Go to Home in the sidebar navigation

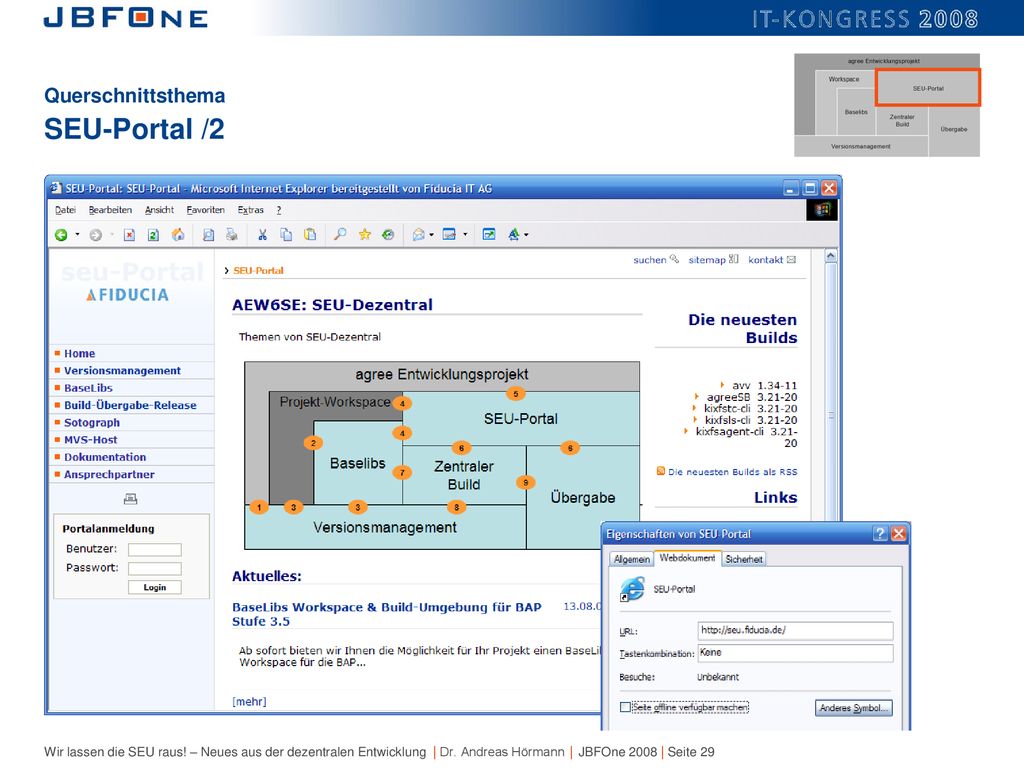[x=80, y=353]
